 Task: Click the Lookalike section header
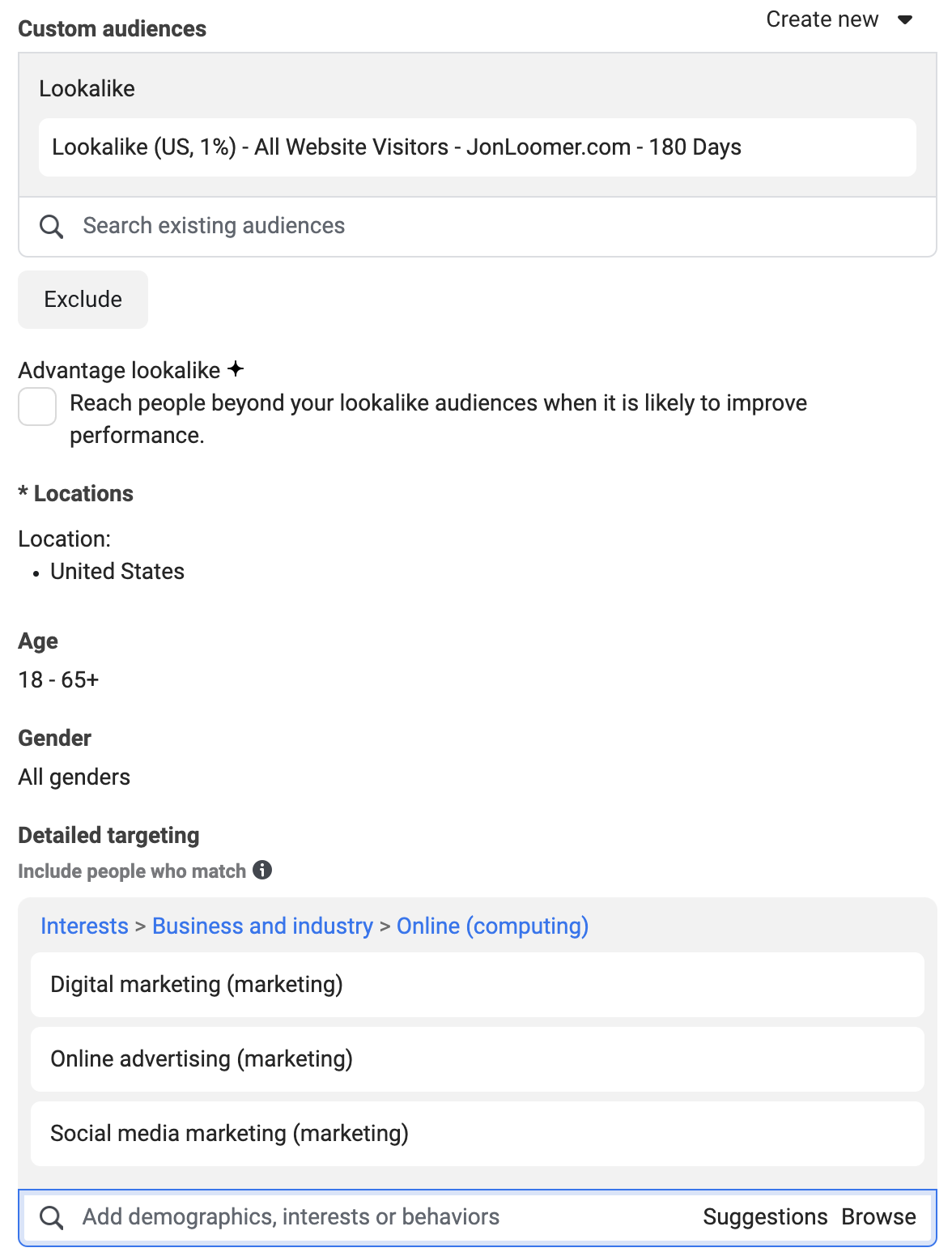pyautogui.click(x=87, y=88)
